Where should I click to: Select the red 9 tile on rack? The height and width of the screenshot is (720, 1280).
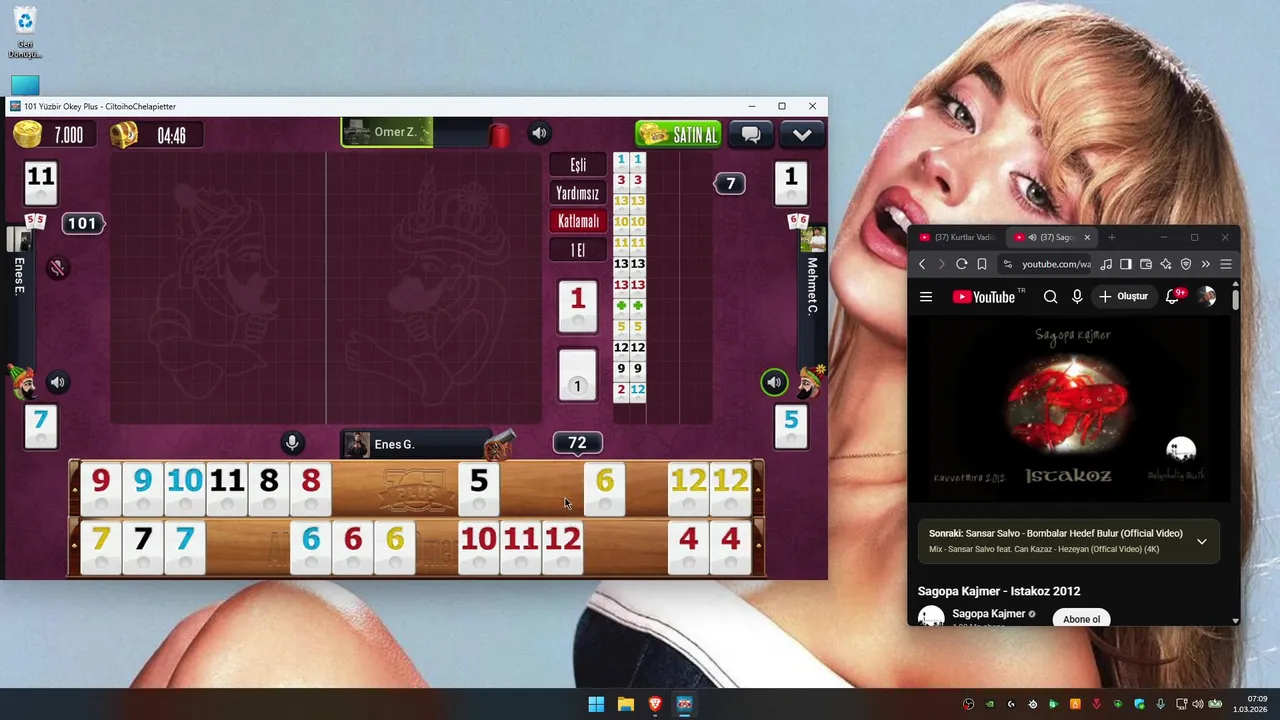(x=101, y=488)
